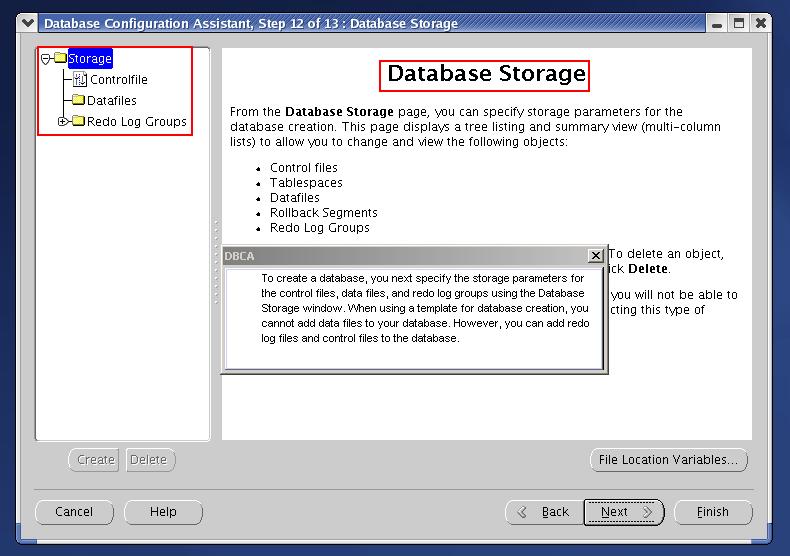
Task: Click the Datafiles folder icon
Action: pos(78,100)
